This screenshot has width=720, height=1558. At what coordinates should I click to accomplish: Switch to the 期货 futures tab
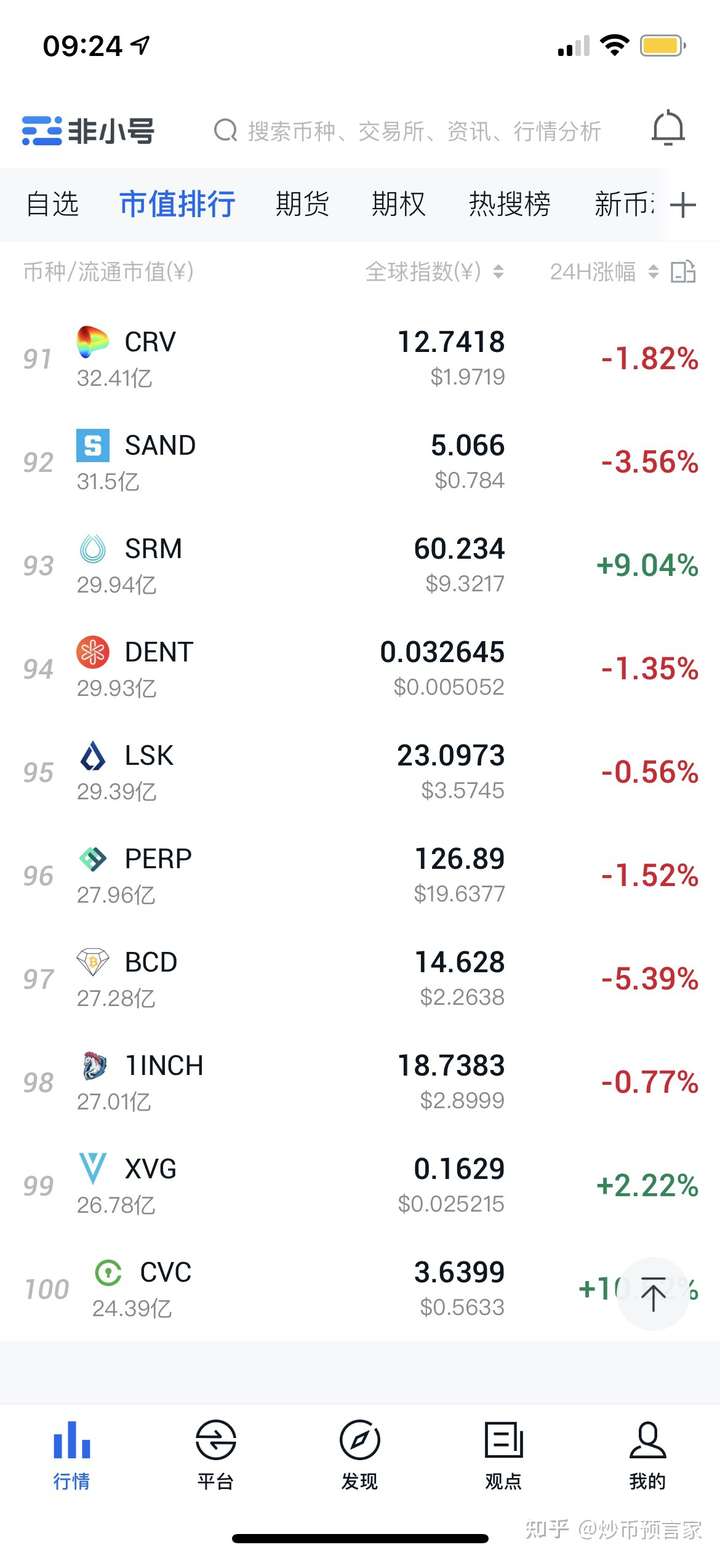pos(302,204)
